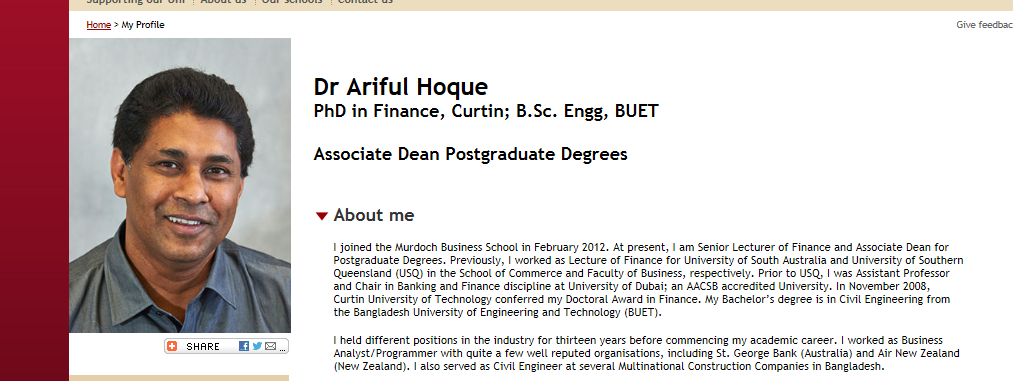Click My Profile breadcrumb text
The height and width of the screenshot is (381, 1013).
(x=143, y=25)
